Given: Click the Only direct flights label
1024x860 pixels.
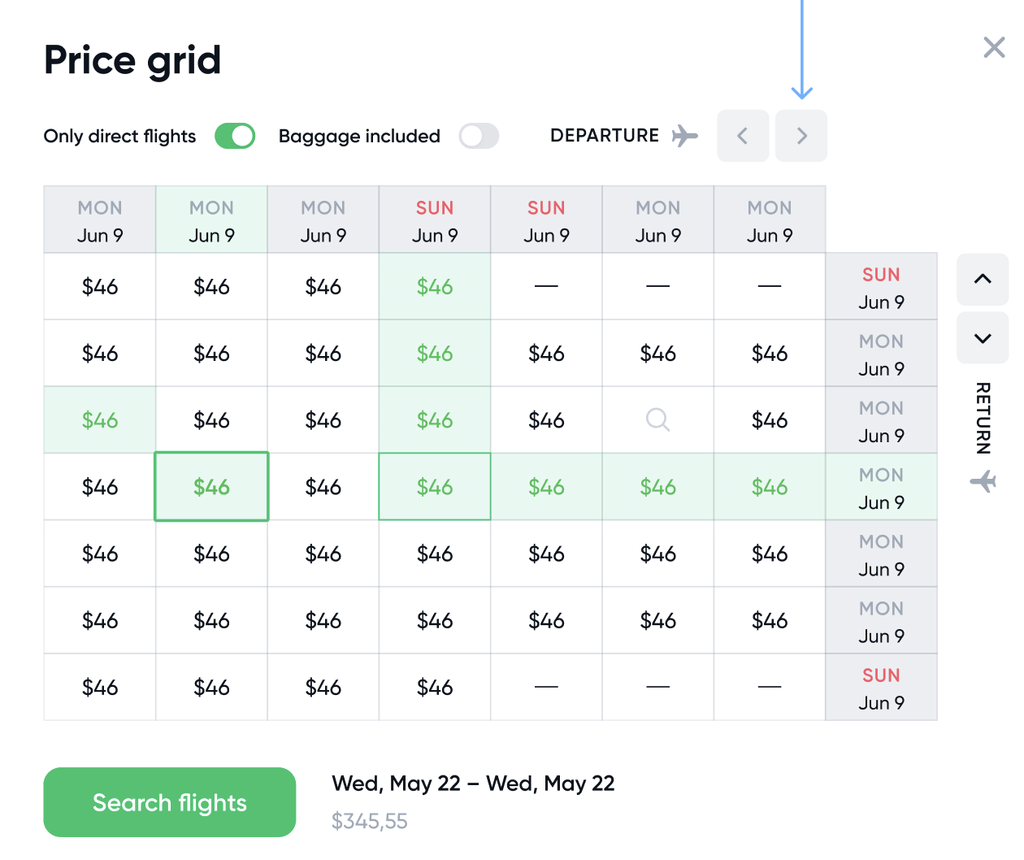Looking at the screenshot, I should point(120,136).
